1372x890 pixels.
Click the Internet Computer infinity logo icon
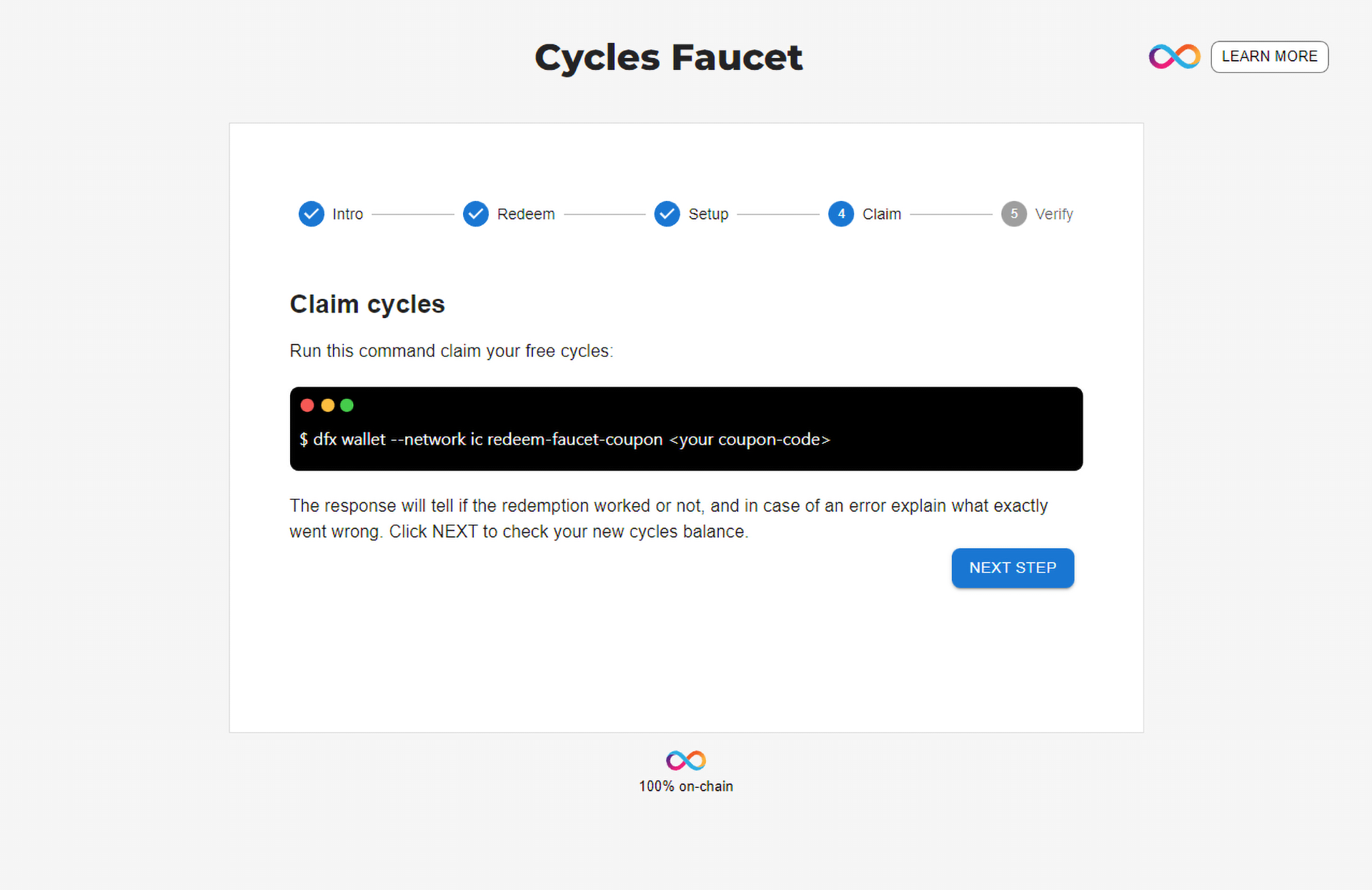point(1175,55)
